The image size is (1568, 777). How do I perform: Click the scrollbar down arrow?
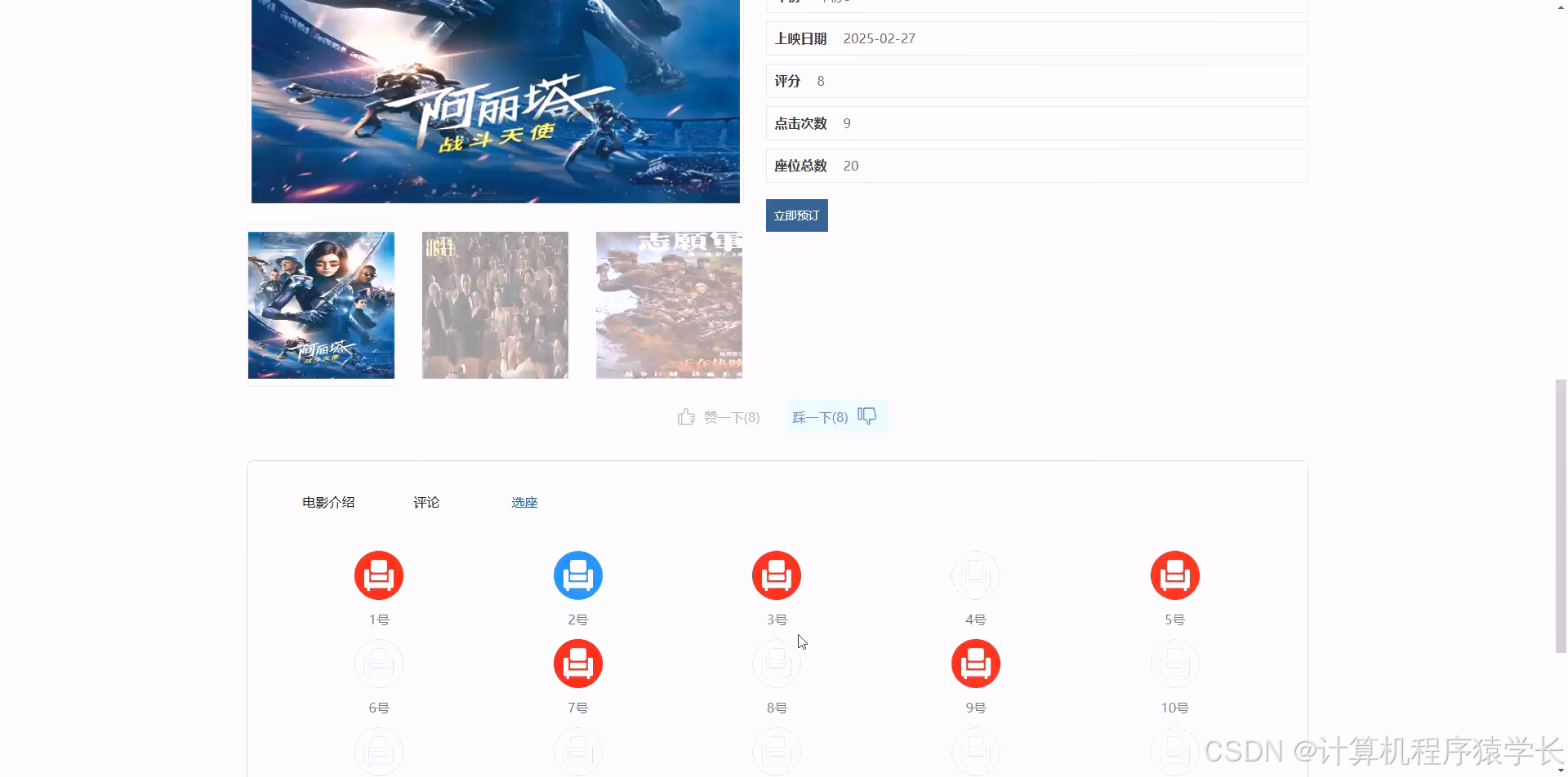1560,770
